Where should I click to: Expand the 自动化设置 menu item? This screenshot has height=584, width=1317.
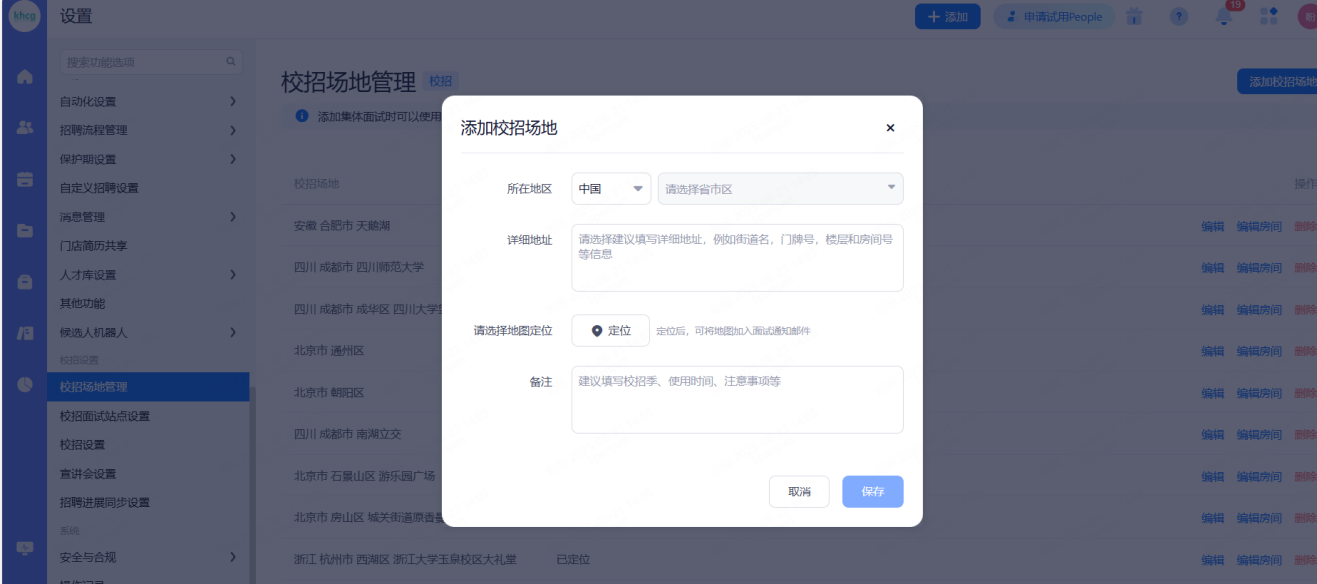[148, 101]
